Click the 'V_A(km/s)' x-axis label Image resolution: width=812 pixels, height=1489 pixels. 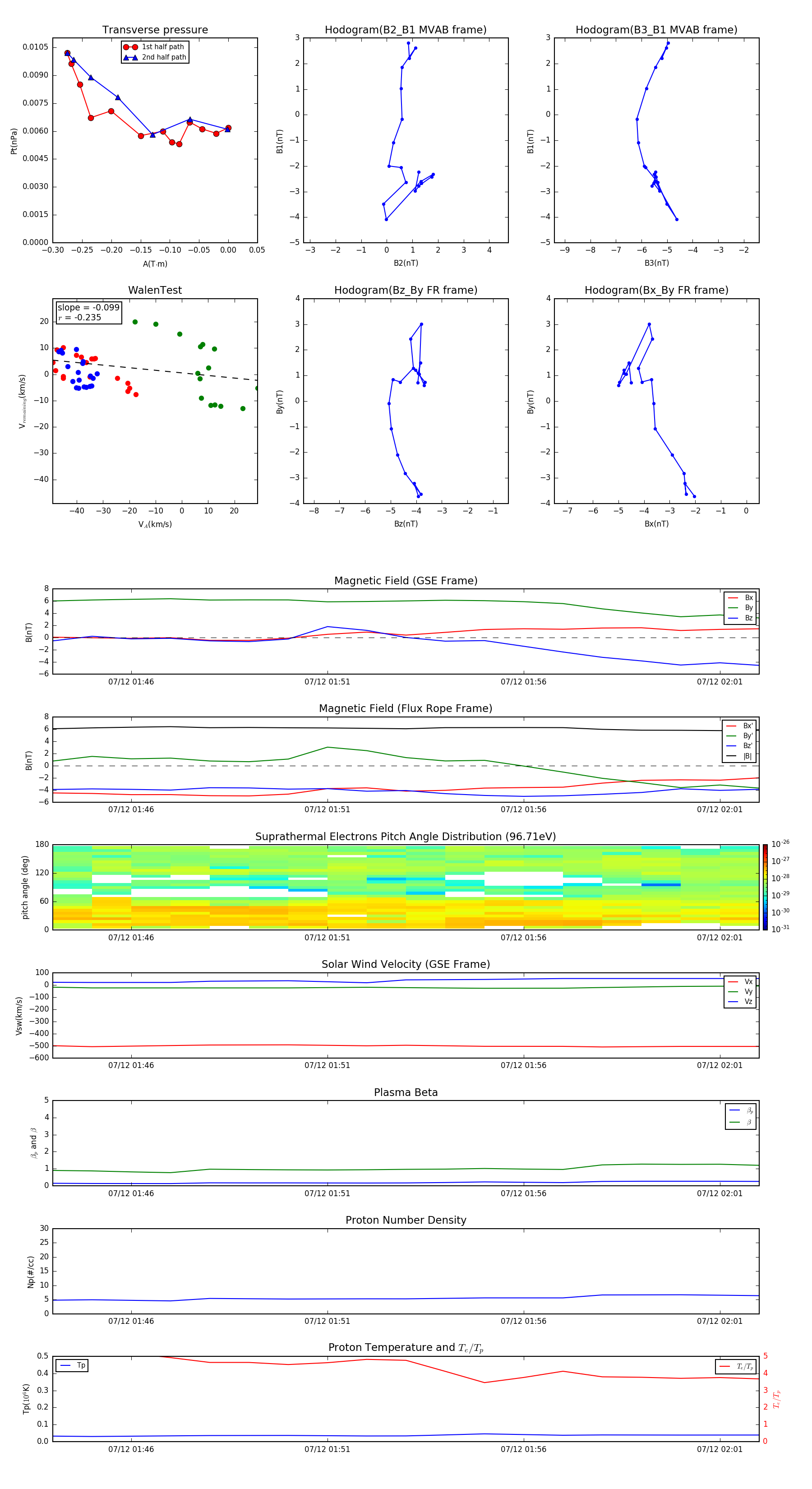coord(155,524)
